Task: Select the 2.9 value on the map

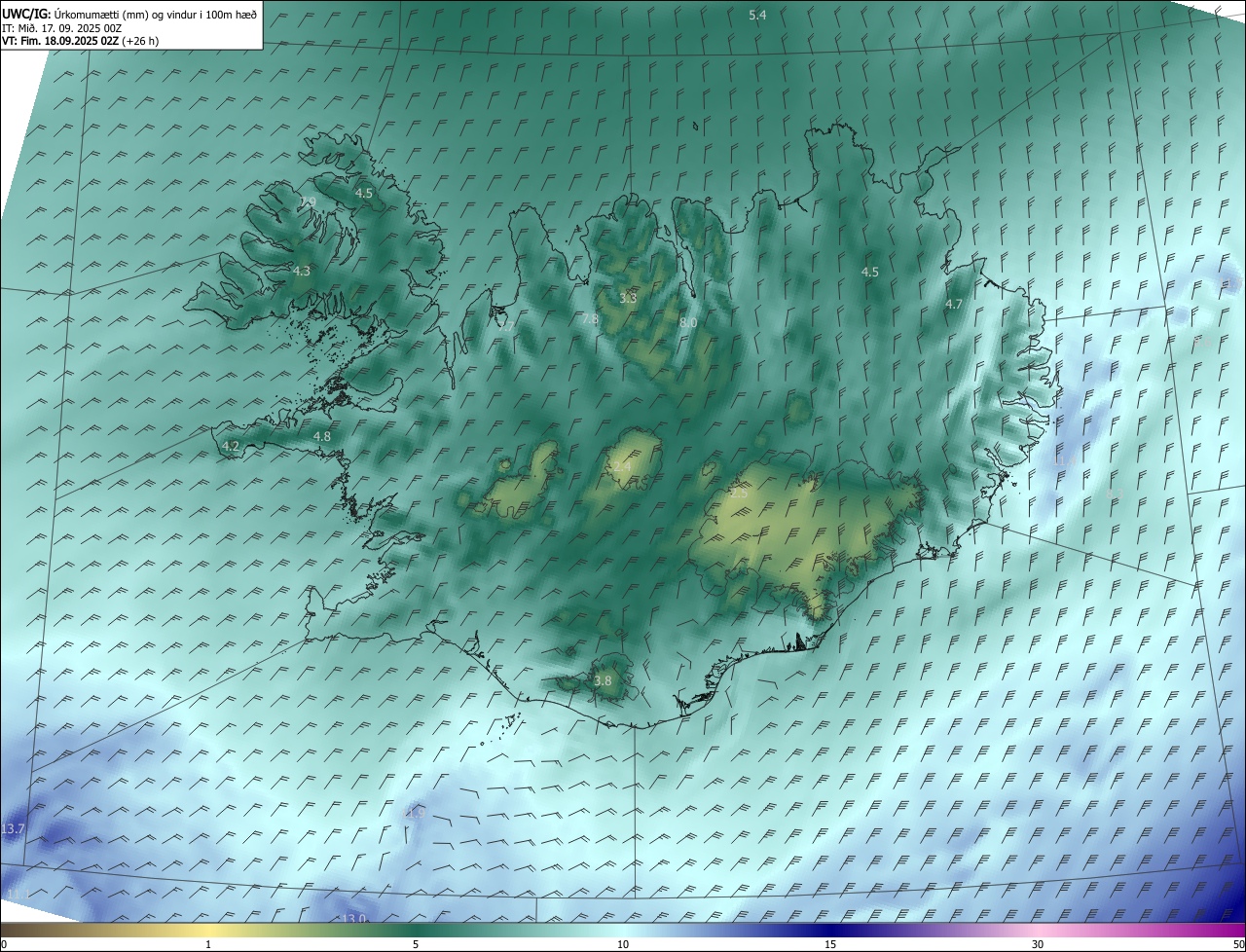Action: [x=308, y=202]
